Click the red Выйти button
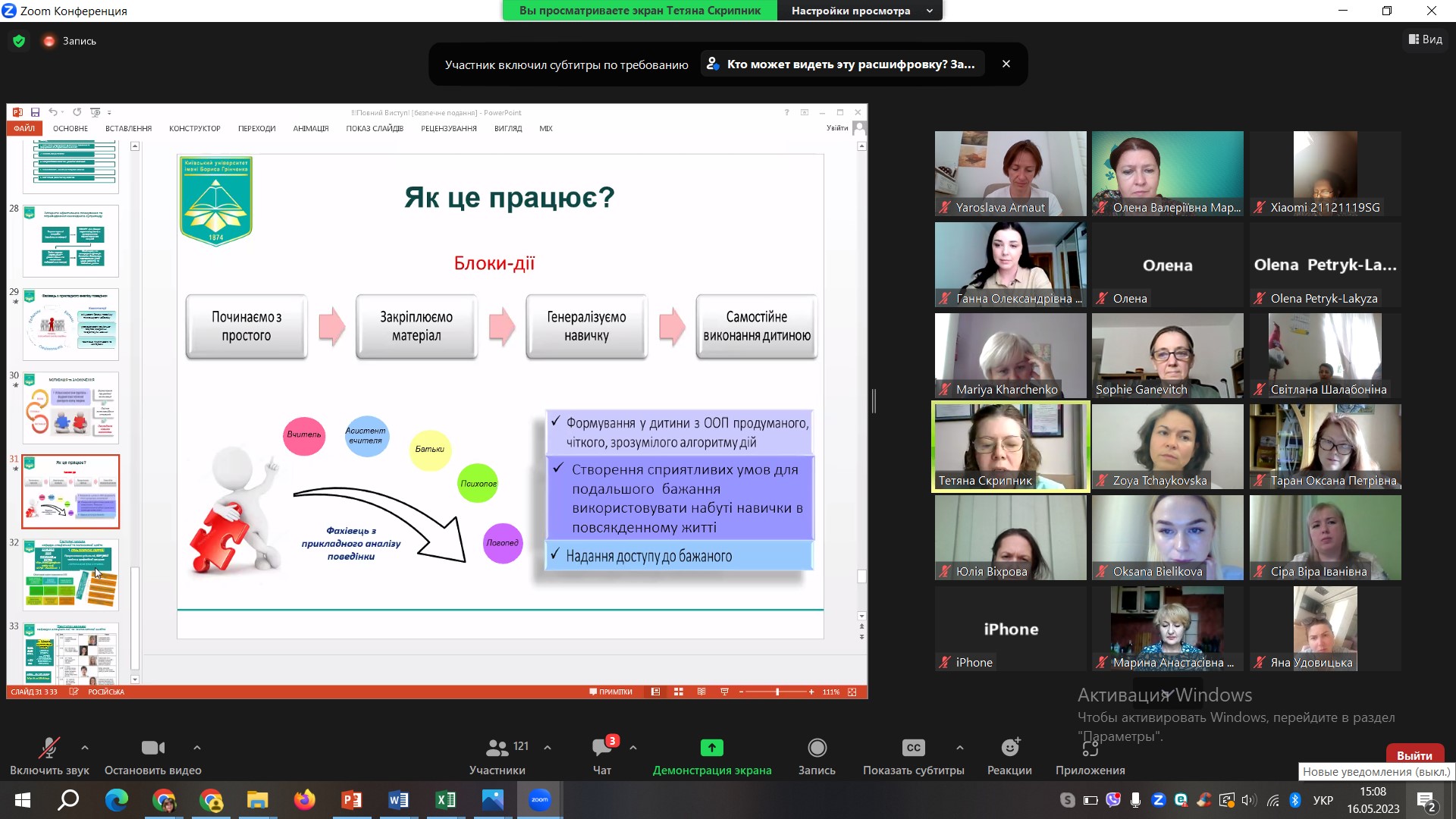 (x=1414, y=755)
